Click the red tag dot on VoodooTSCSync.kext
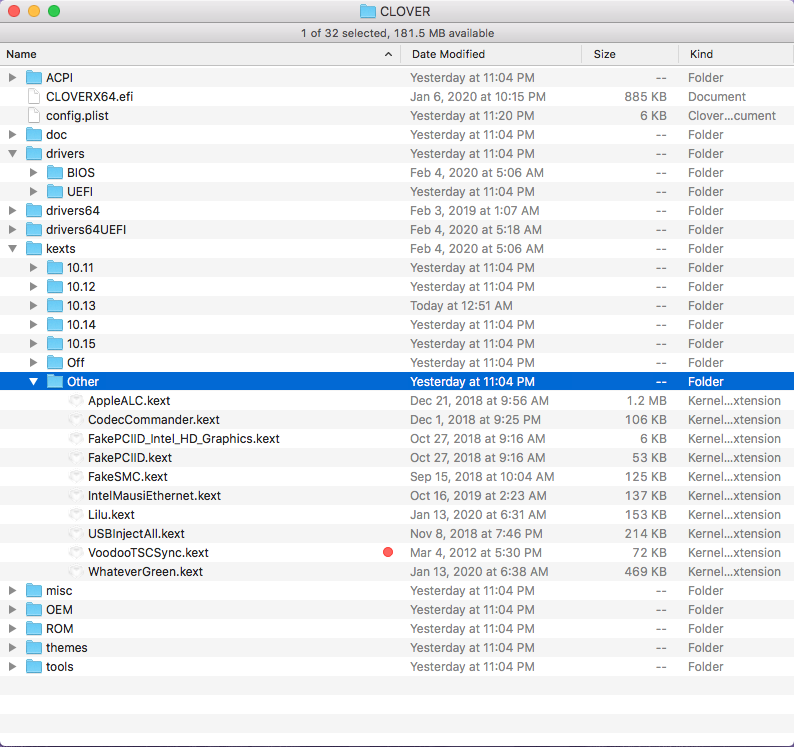794x747 pixels. (388, 552)
